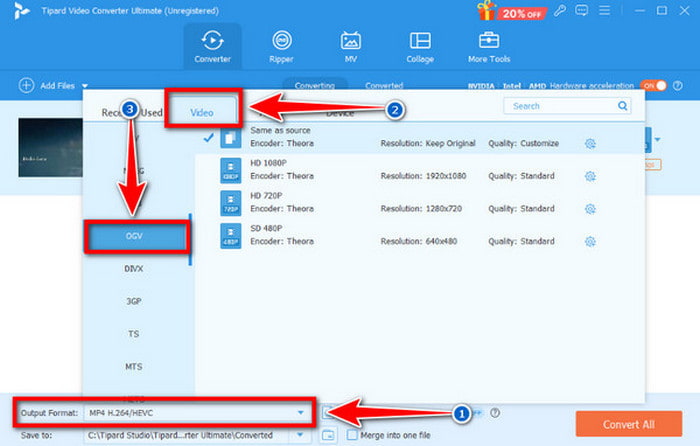Click the SD 480P format icon

pos(231,235)
